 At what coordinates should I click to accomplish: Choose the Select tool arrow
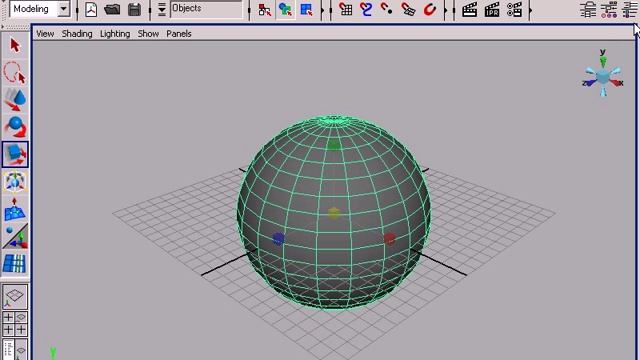15,45
